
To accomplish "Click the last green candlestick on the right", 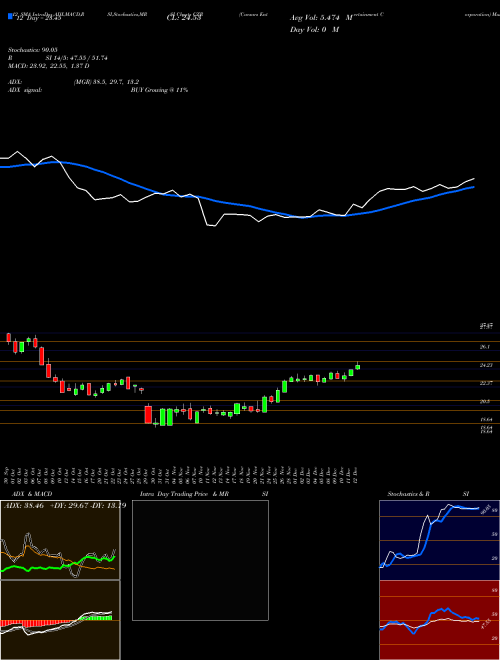I will tap(358, 367).
